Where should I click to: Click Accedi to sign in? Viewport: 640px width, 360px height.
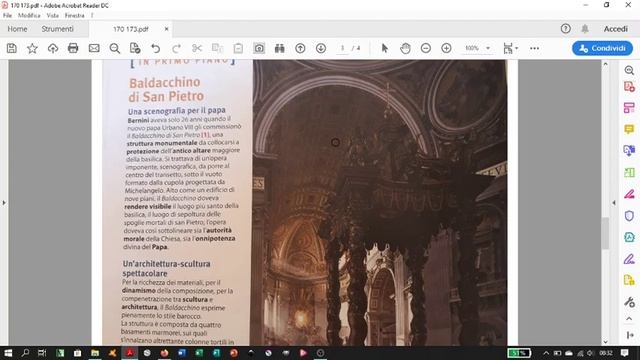pos(616,29)
